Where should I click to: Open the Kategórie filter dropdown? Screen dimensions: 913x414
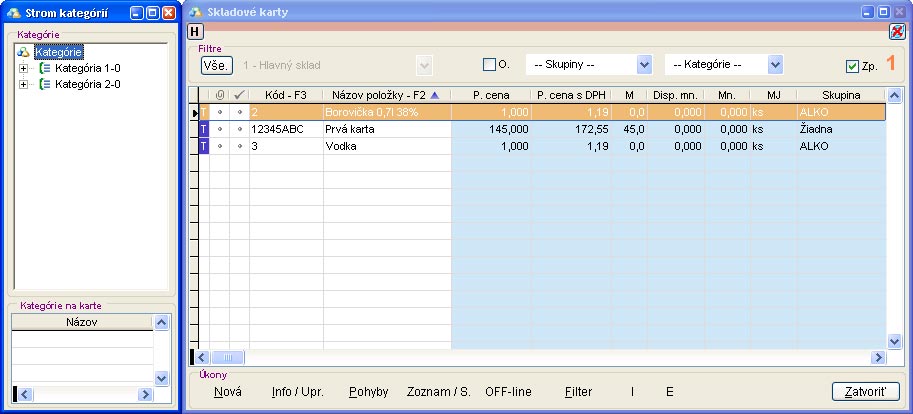(774, 64)
